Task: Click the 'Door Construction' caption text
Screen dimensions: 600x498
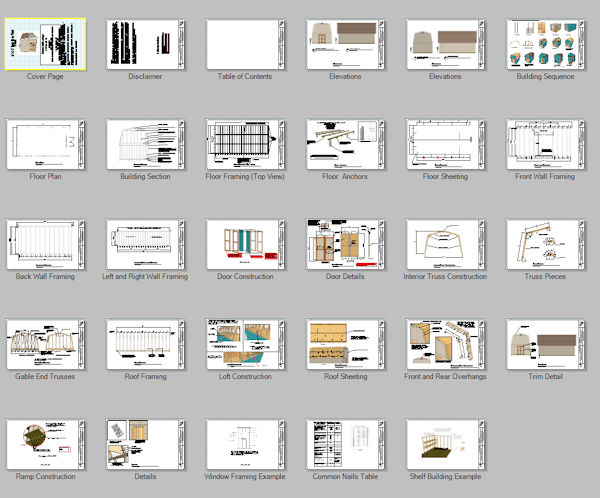Action: pyautogui.click(x=245, y=276)
